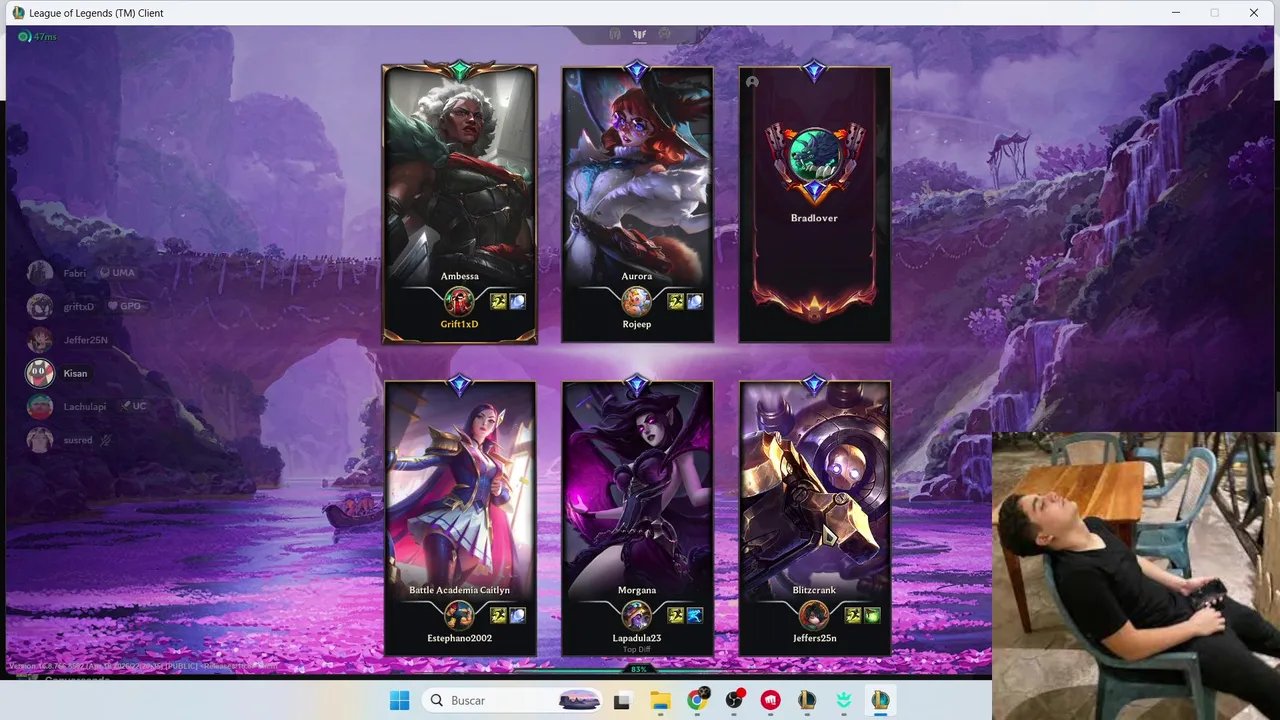Image resolution: width=1280 pixels, height=720 pixels.
Task: Click the 'Top Diff' text under Lapadula23
Action: click(x=637, y=649)
